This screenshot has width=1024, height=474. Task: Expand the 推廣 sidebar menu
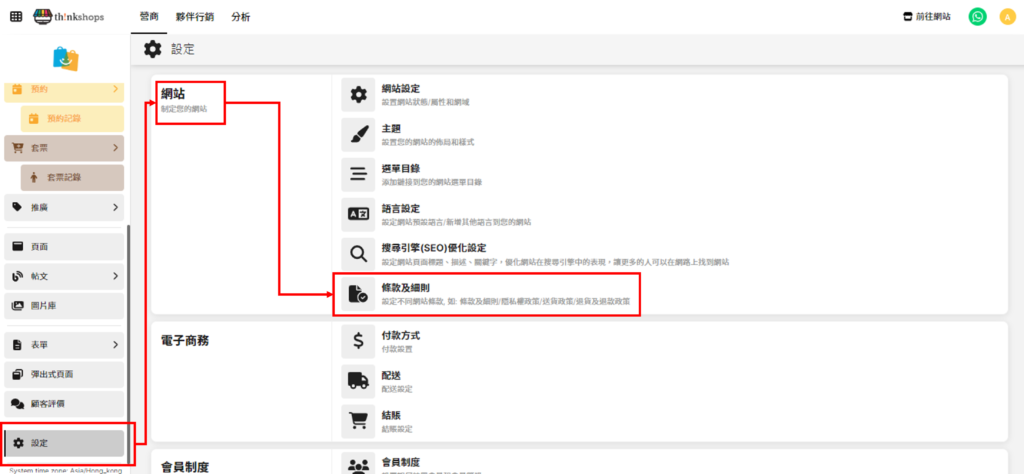64,207
